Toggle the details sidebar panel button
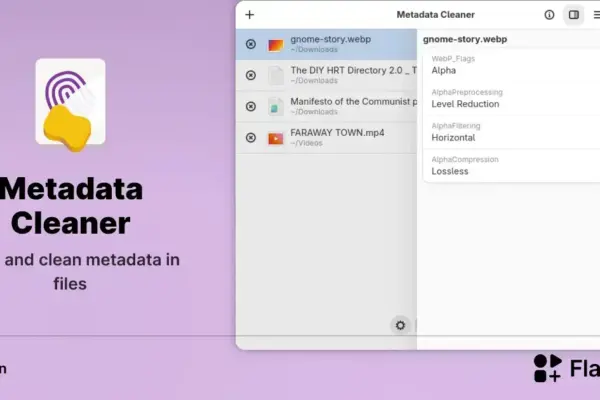600x400 pixels. 574,15
